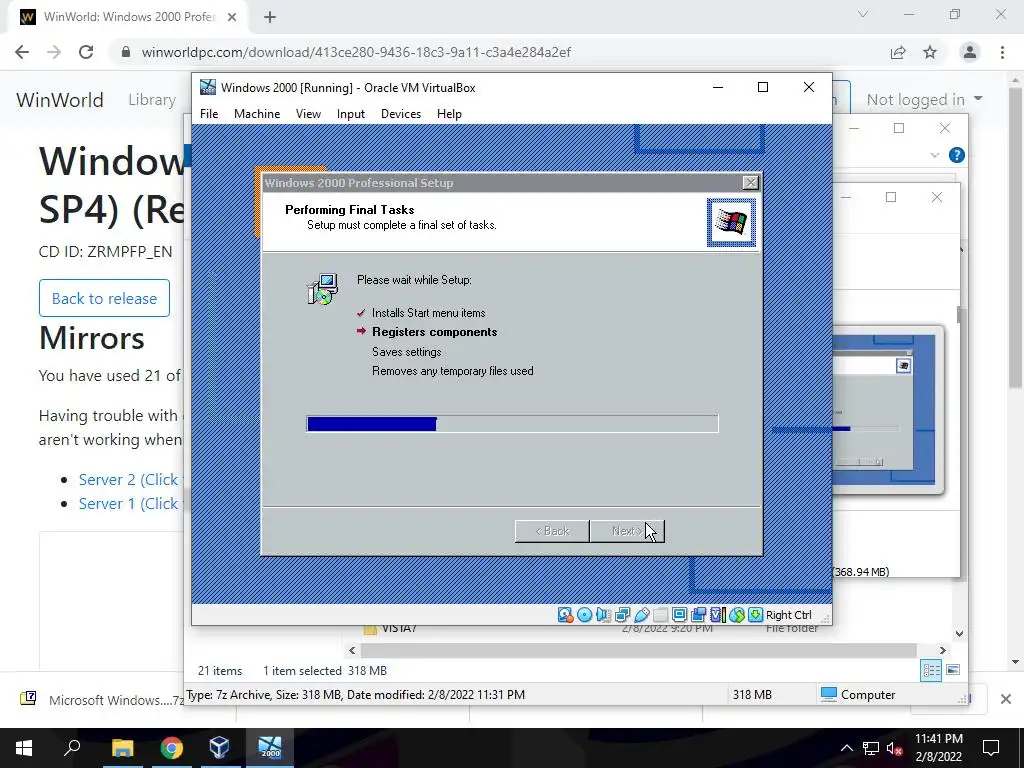This screenshot has height=768, width=1024.
Task: Switch File Explorer to large icons view
Action: tap(953, 670)
